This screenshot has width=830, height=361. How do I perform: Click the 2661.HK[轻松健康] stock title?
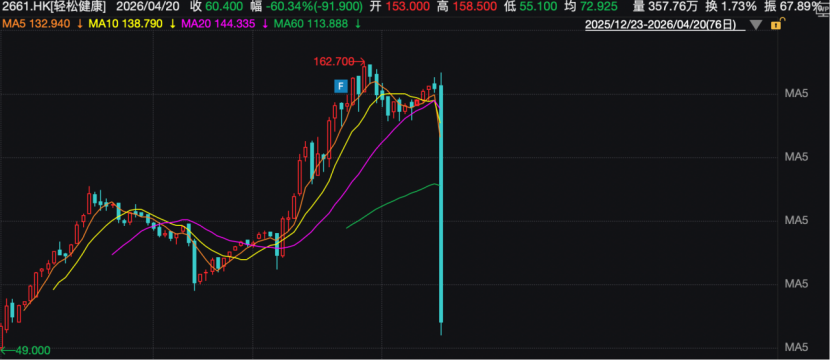pyautogui.click(x=53, y=7)
